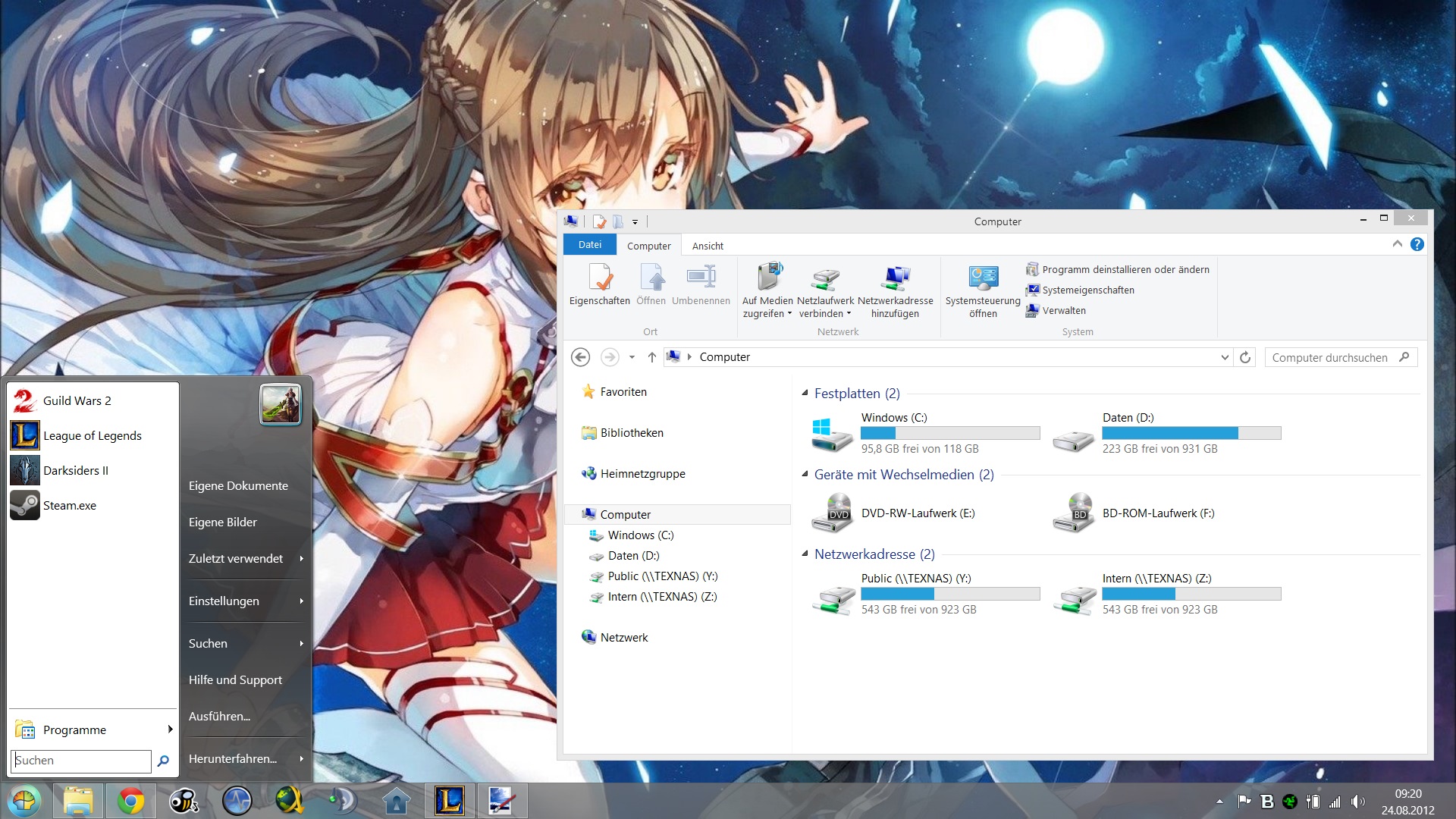
Task: Select Computer in navigation pane
Action: (x=677, y=514)
